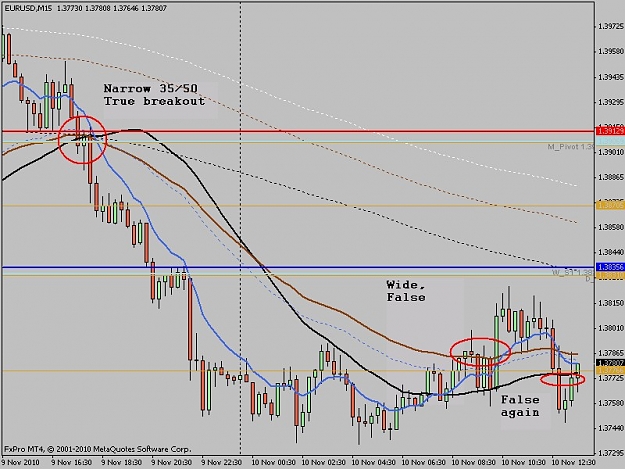
Task: Click the 1.37440 price scale value
Action: click(611, 428)
